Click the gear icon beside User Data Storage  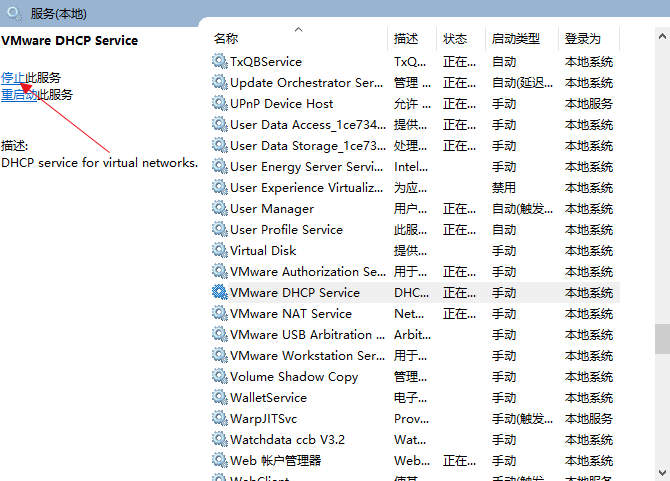pos(220,145)
